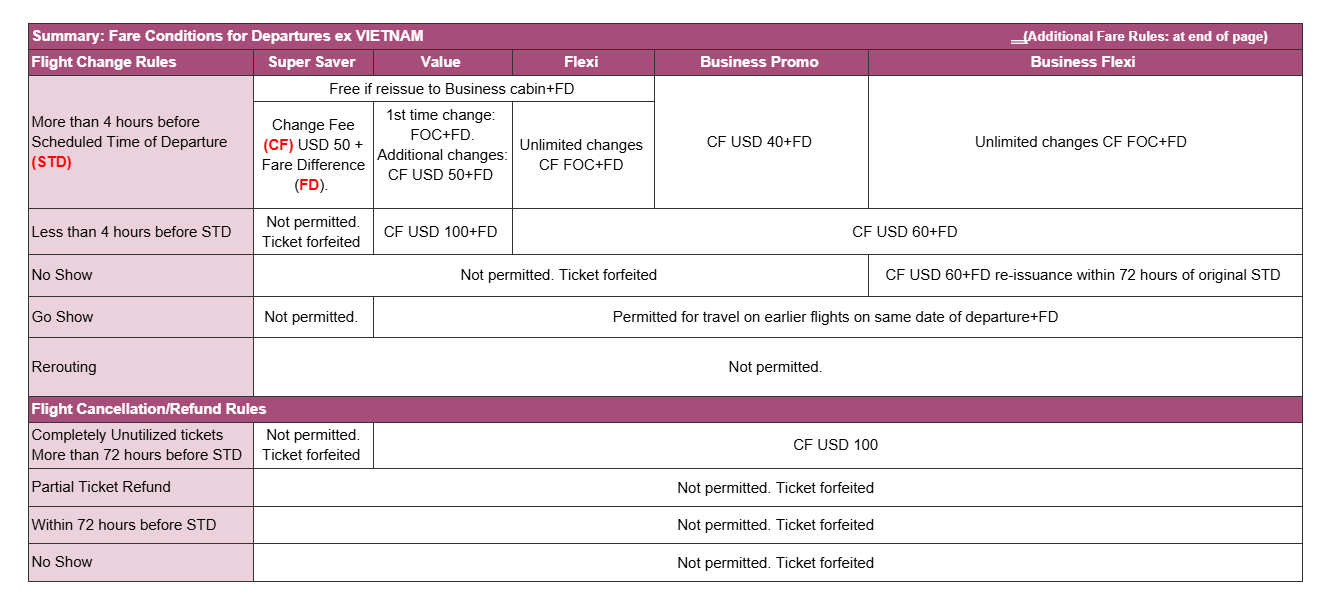Image resolution: width=1322 pixels, height=600 pixels.
Task: Click the 'CF USD 100' refund cell
Action: pyautogui.click(x=837, y=445)
